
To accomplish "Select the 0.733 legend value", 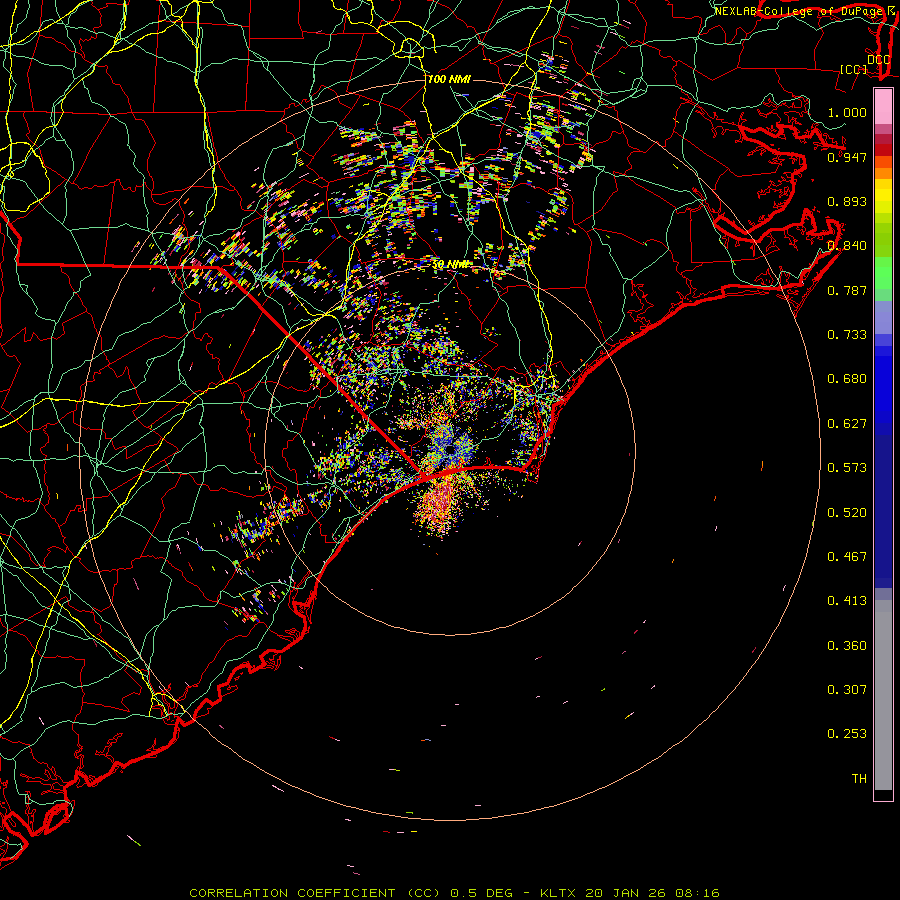I will pyautogui.click(x=847, y=335).
